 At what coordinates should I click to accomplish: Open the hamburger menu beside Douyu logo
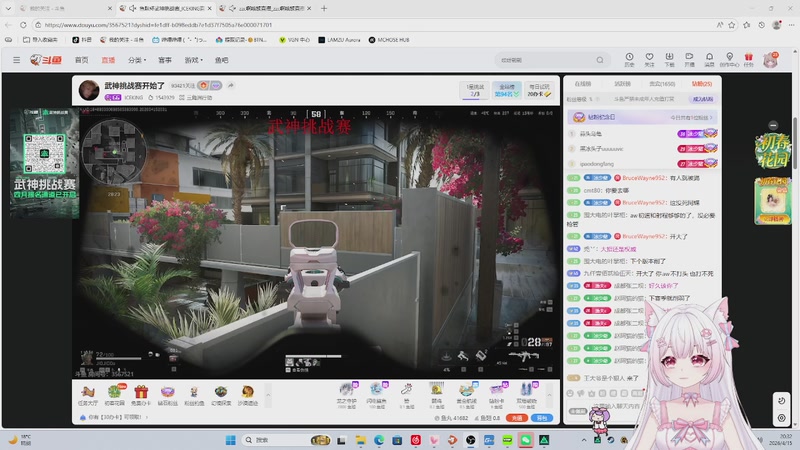16,60
